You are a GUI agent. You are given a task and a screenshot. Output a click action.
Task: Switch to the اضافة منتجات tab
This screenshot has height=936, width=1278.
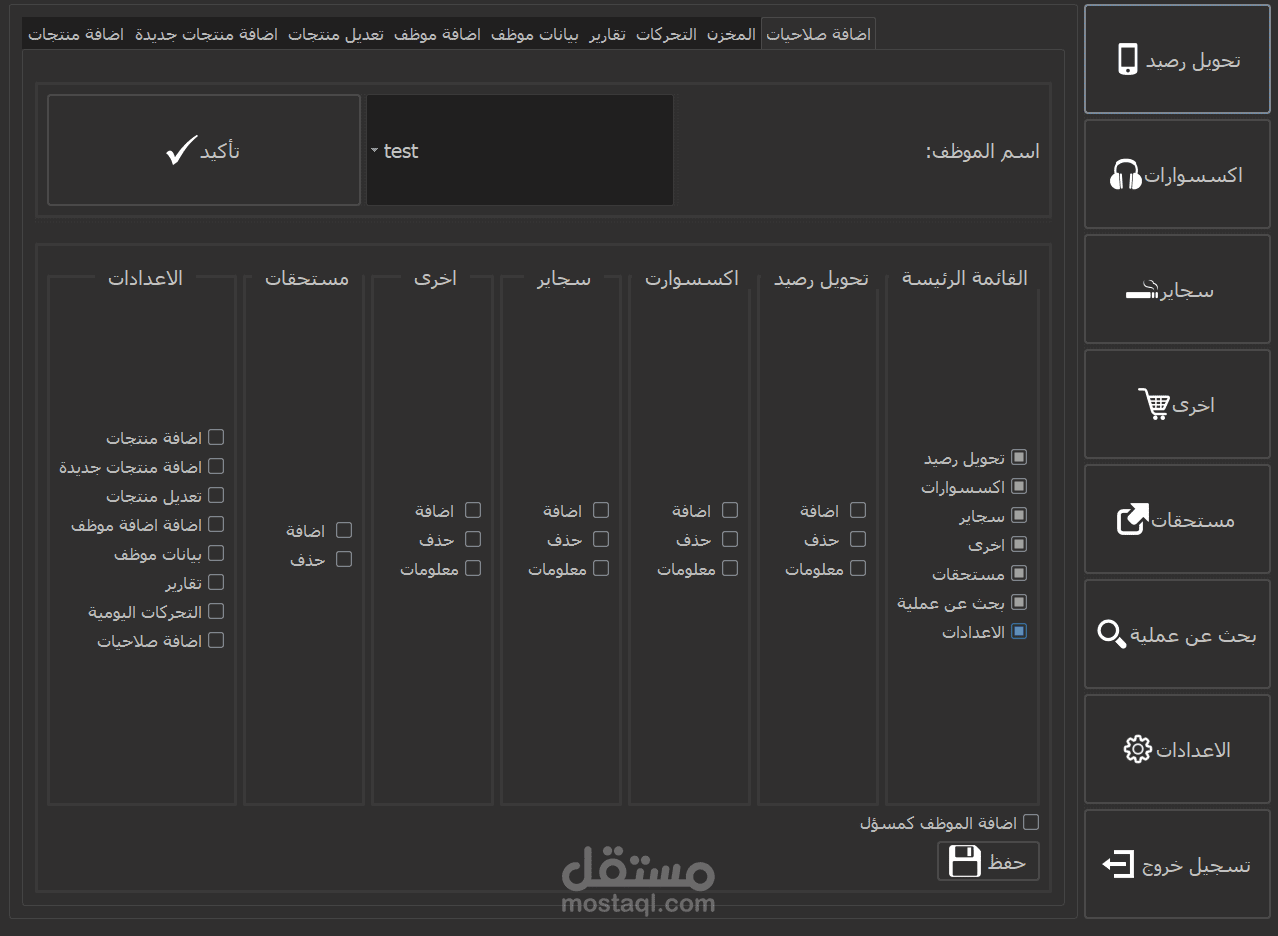point(75,34)
